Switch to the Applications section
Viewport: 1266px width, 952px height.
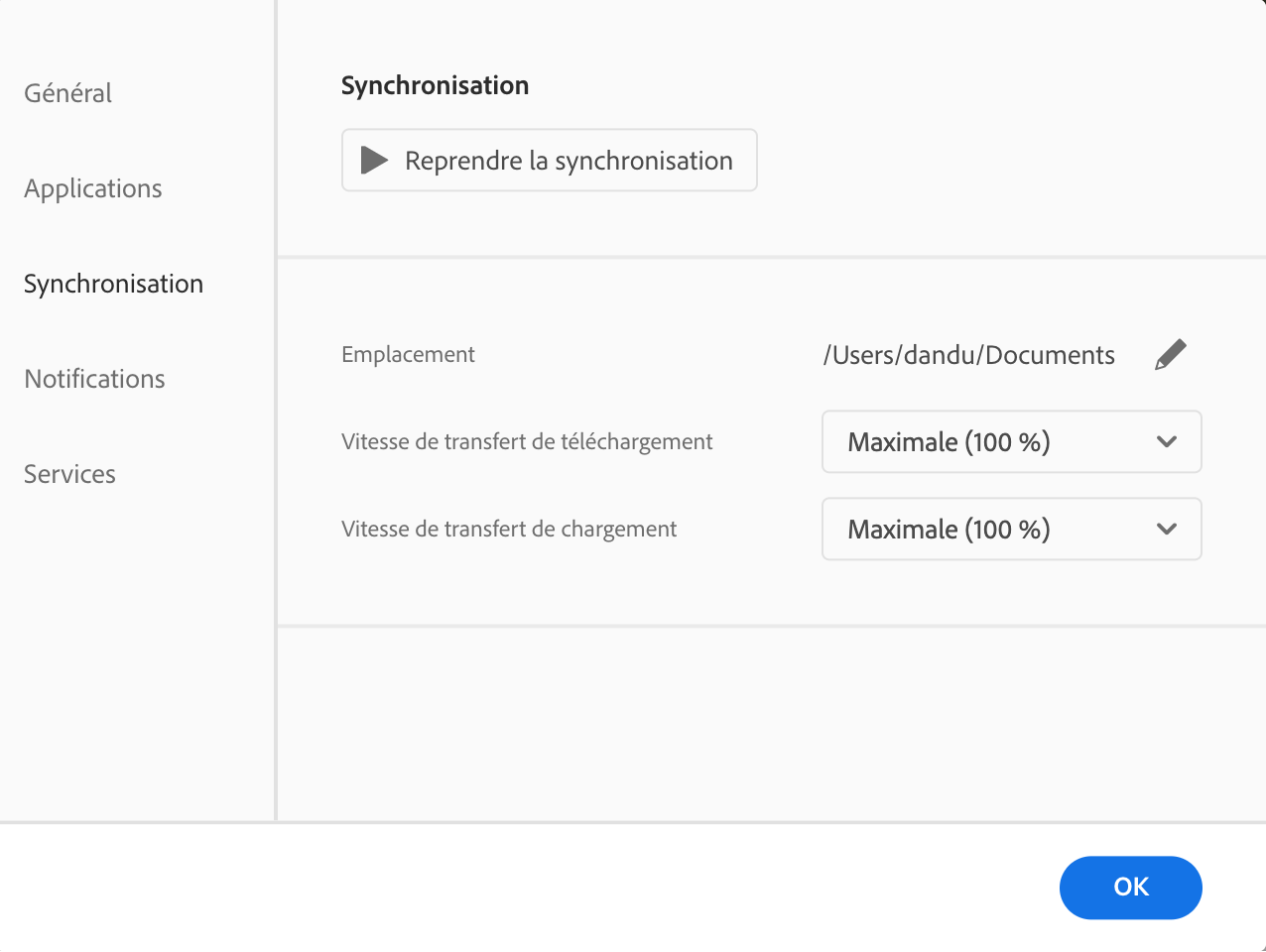point(93,188)
